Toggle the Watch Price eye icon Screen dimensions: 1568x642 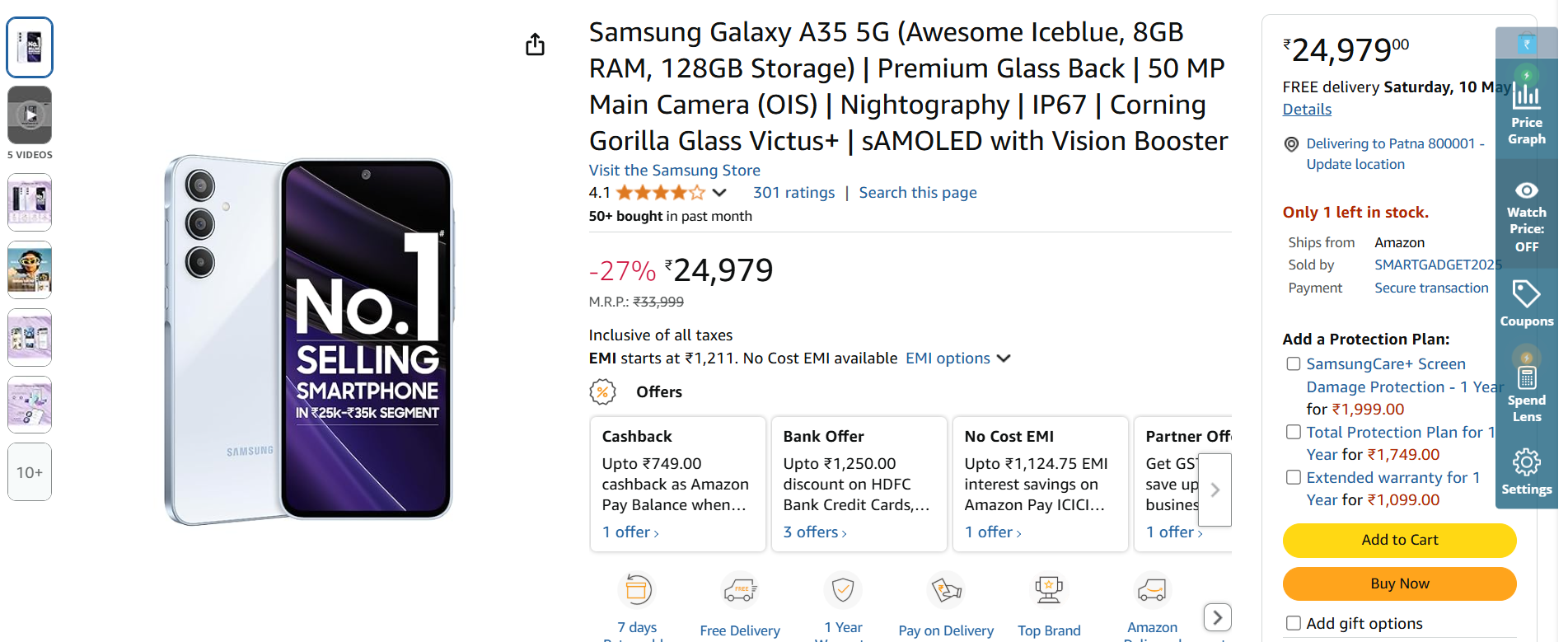[x=1526, y=190]
